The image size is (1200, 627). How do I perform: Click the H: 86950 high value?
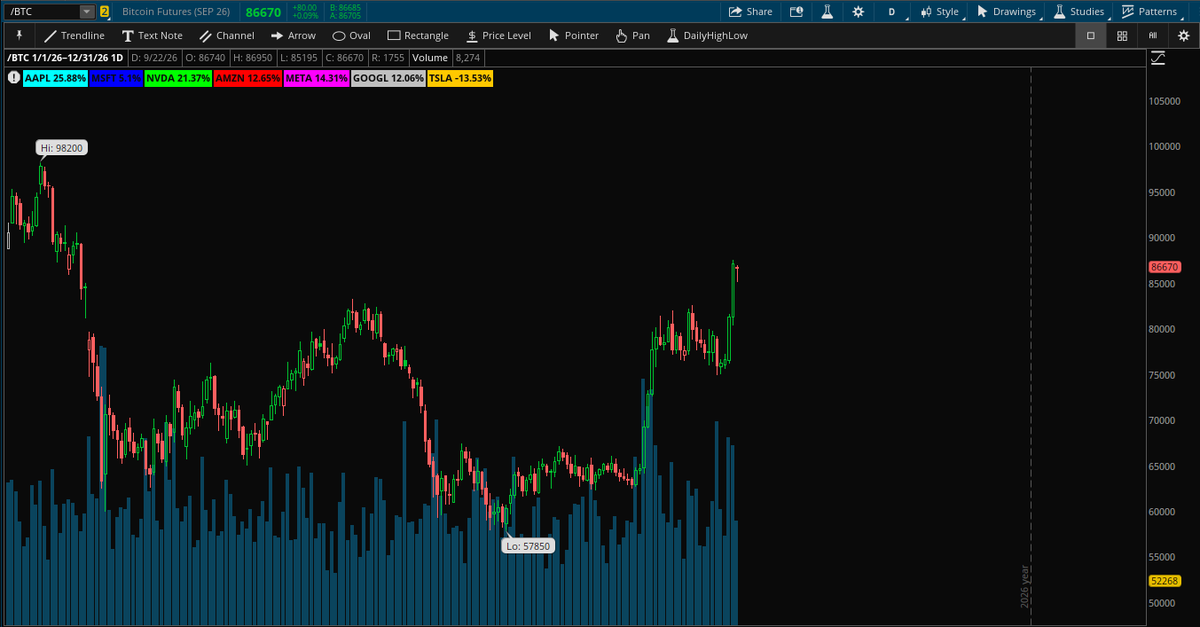pos(252,58)
